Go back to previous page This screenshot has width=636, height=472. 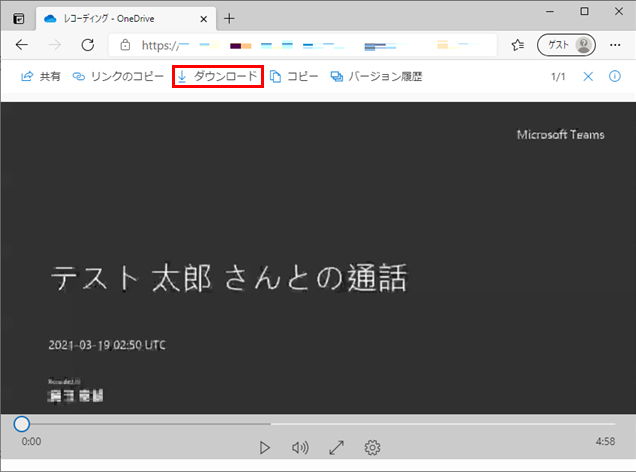click(22, 45)
